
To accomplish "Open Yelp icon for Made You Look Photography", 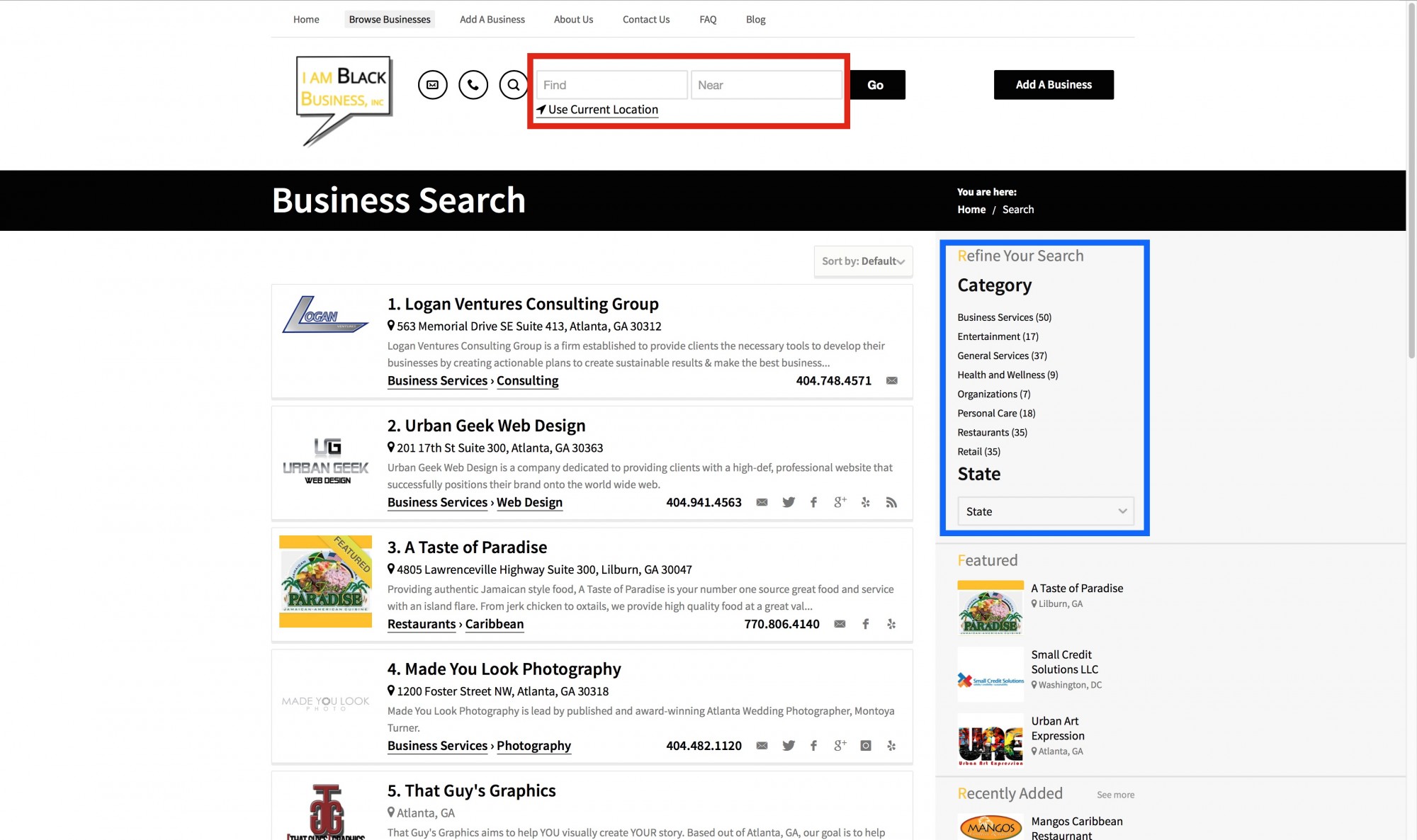I will click(x=891, y=747).
